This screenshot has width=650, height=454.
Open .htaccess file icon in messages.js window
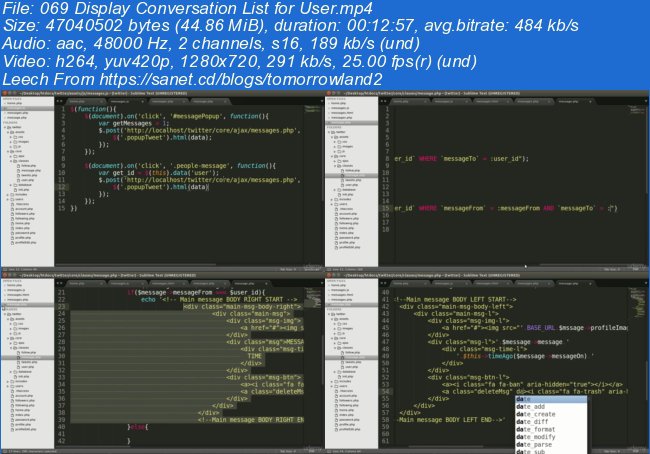point(12,204)
